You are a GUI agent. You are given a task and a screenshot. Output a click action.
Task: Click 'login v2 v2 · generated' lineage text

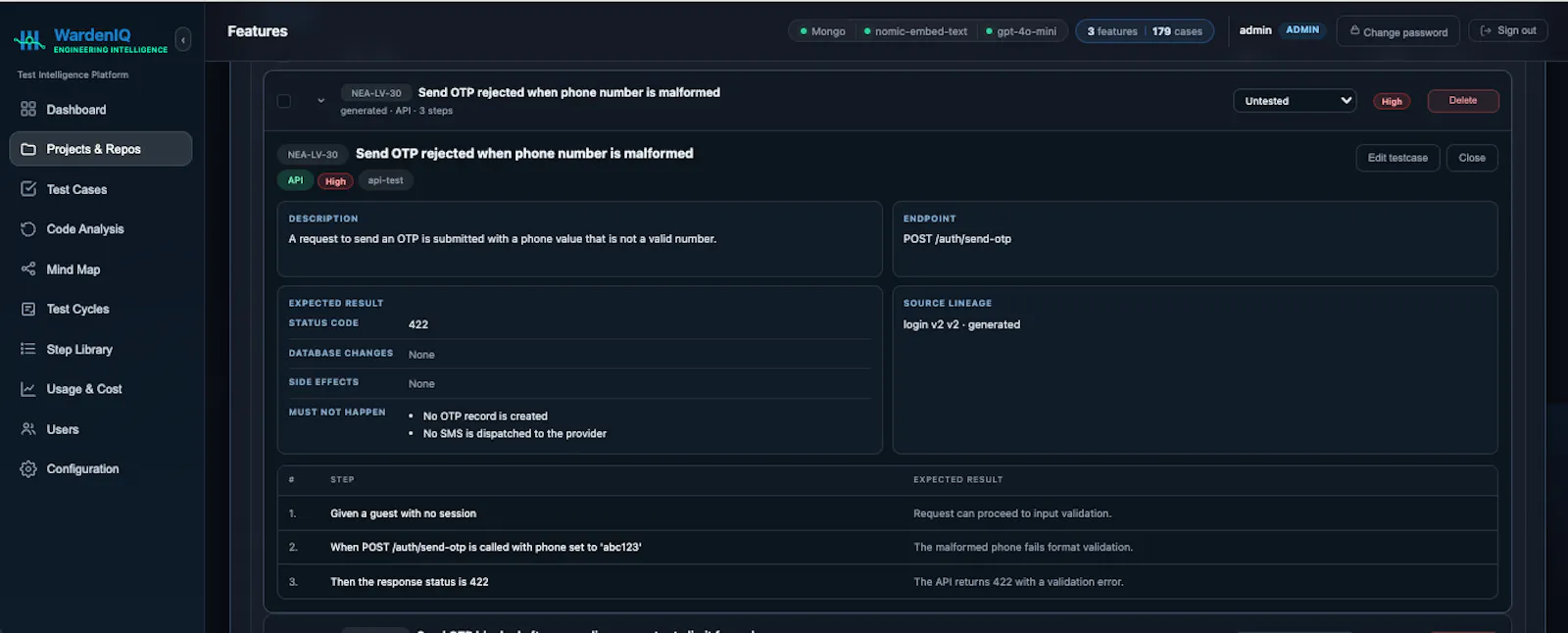tap(961, 324)
